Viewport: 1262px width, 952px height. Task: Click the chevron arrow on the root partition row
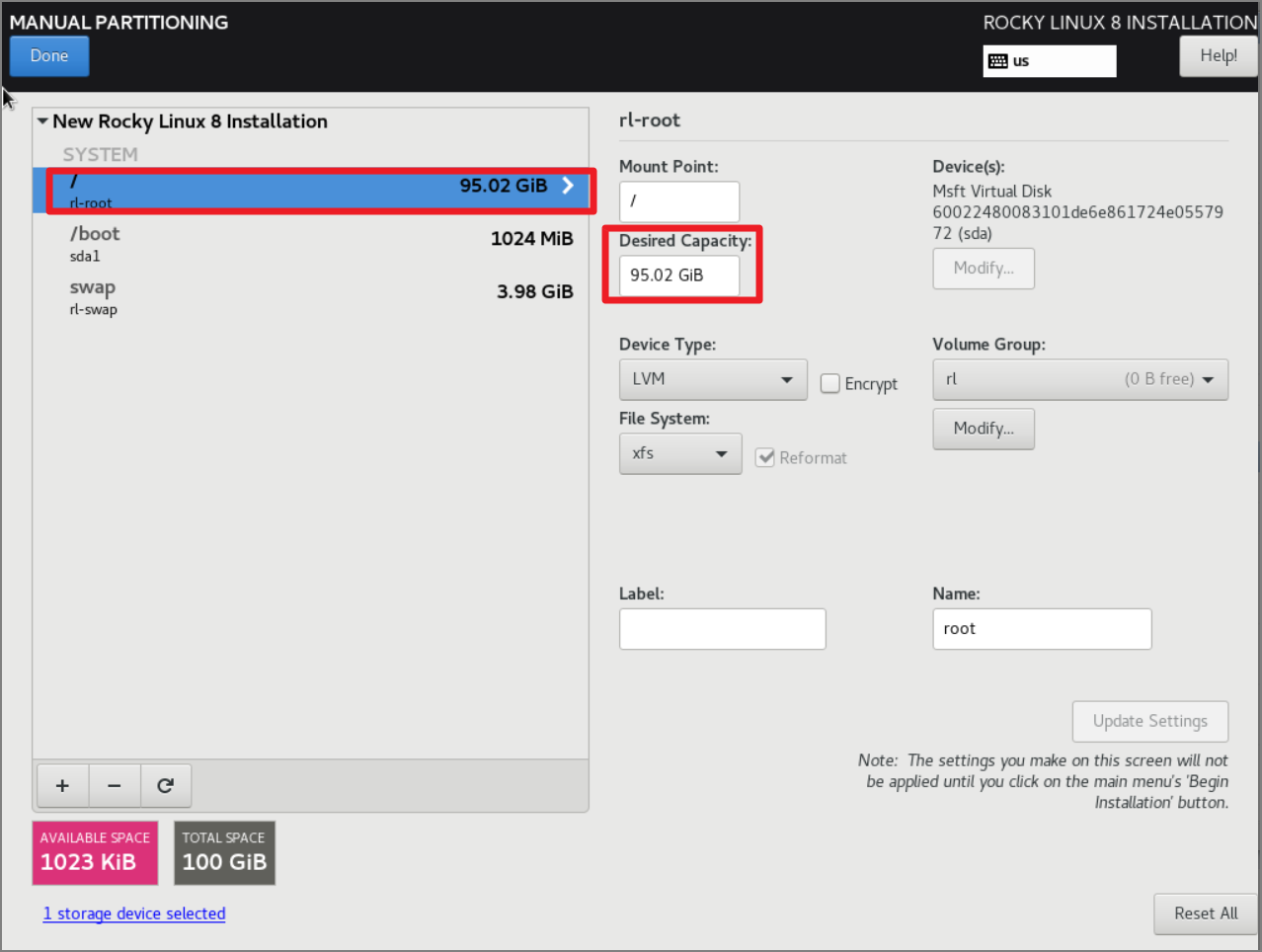pos(568,186)
